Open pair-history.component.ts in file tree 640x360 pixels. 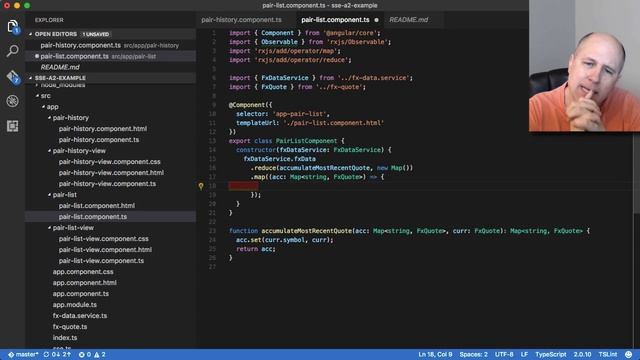coord(99,140)
